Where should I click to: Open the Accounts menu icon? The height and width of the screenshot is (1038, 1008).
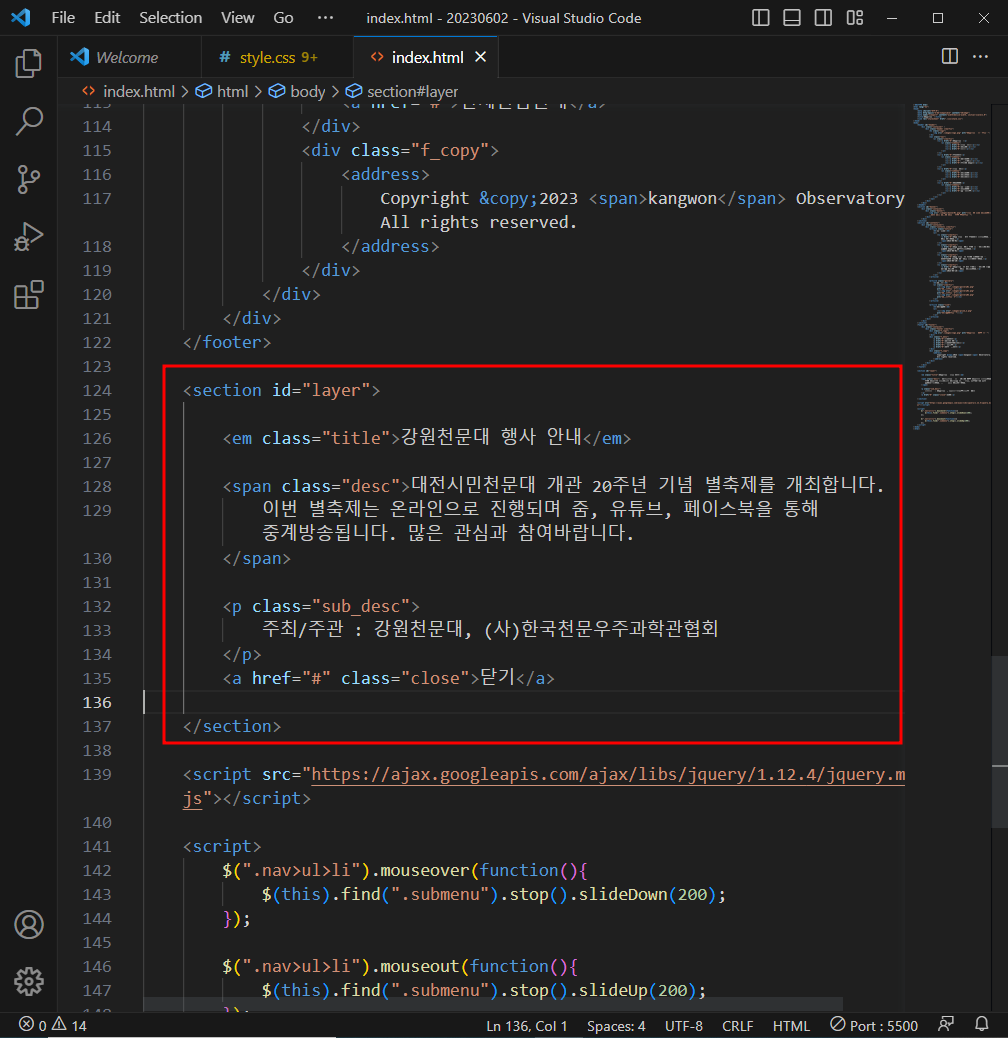coord(28,925)
